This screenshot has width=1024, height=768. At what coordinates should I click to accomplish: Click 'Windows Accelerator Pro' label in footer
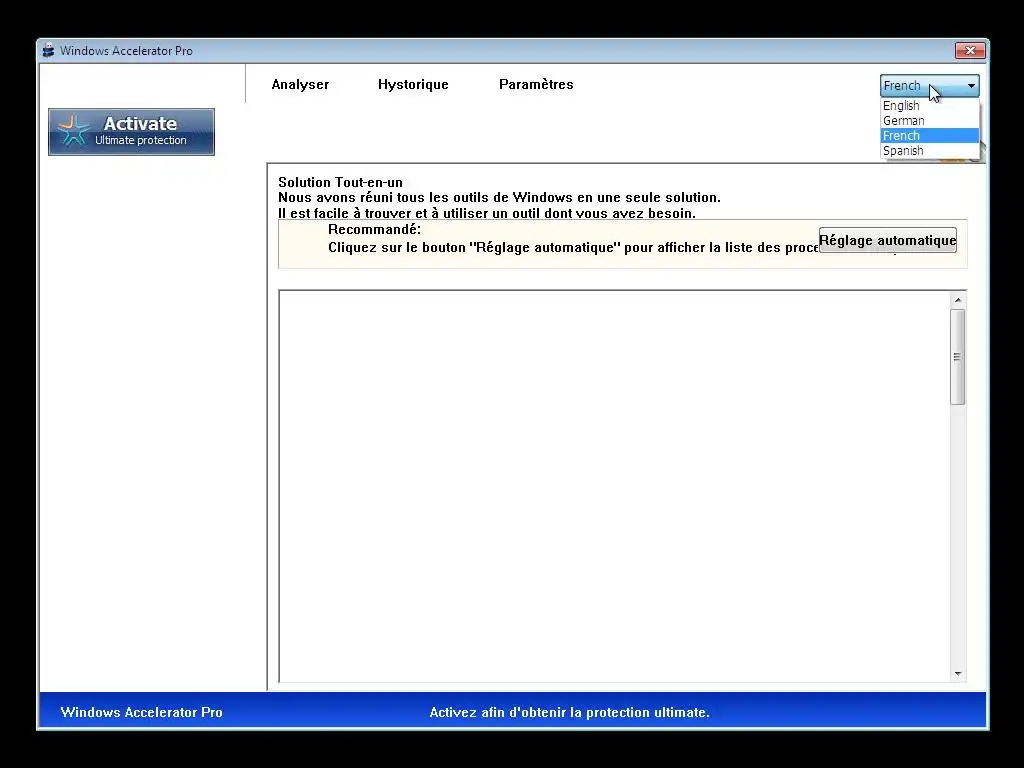click(x=142, y=712)
